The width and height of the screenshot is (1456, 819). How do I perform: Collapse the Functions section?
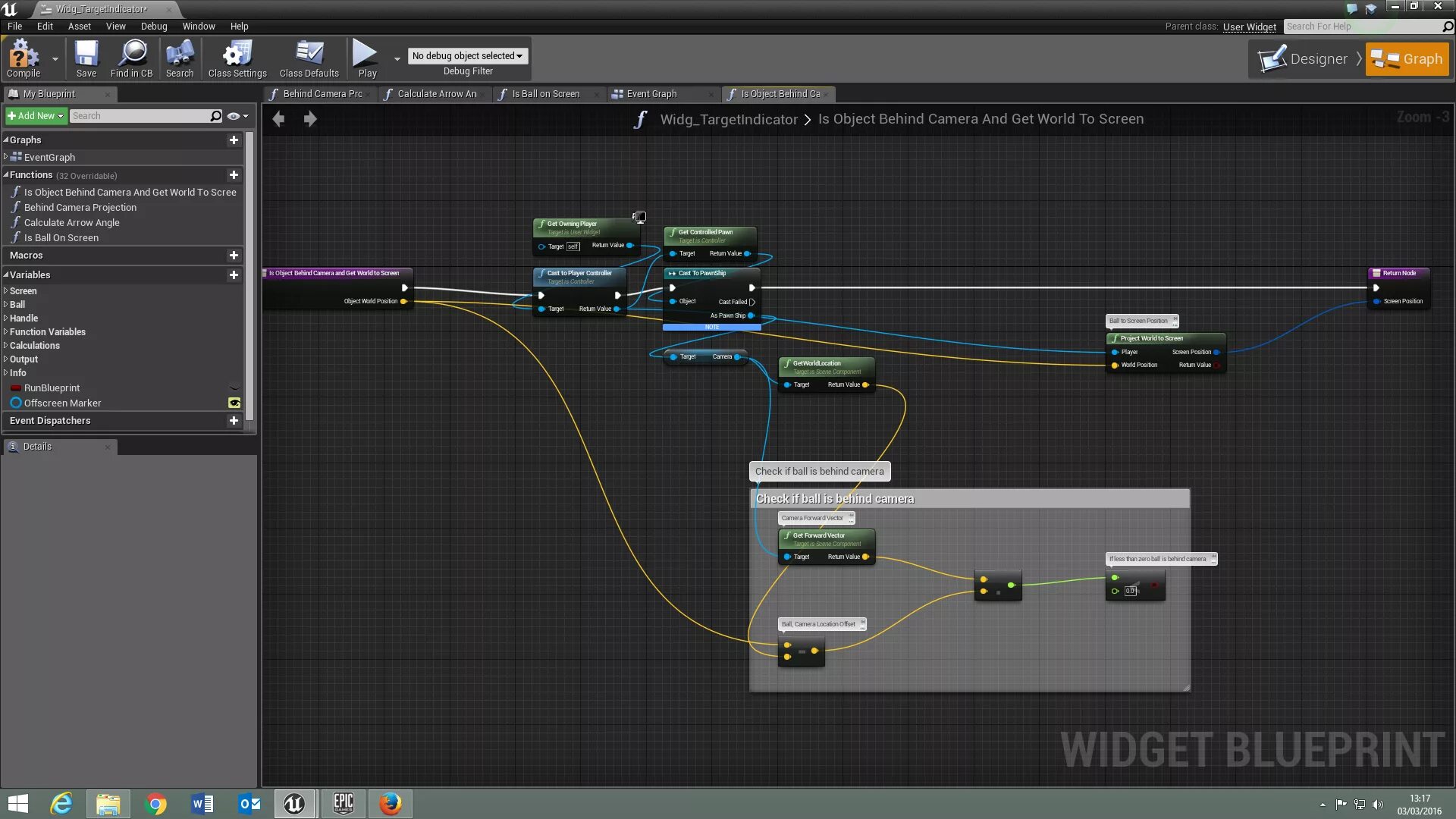click(6, 174)
